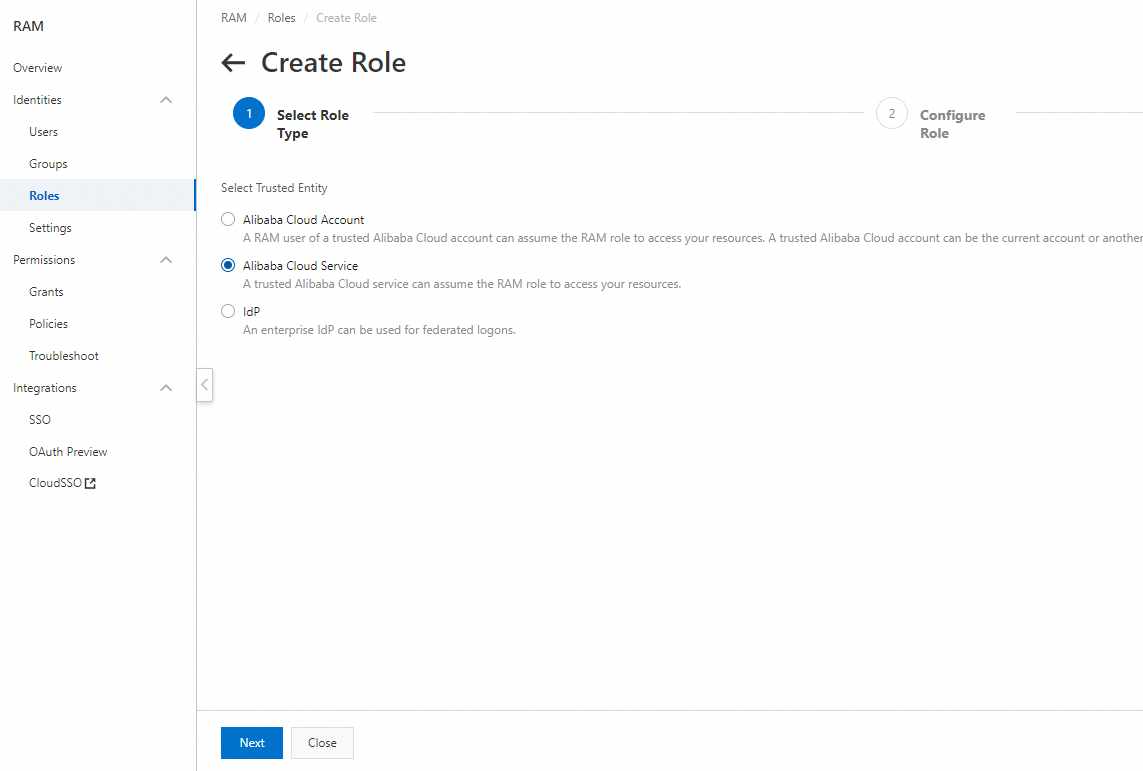Open the Policies page

point(46,323)
